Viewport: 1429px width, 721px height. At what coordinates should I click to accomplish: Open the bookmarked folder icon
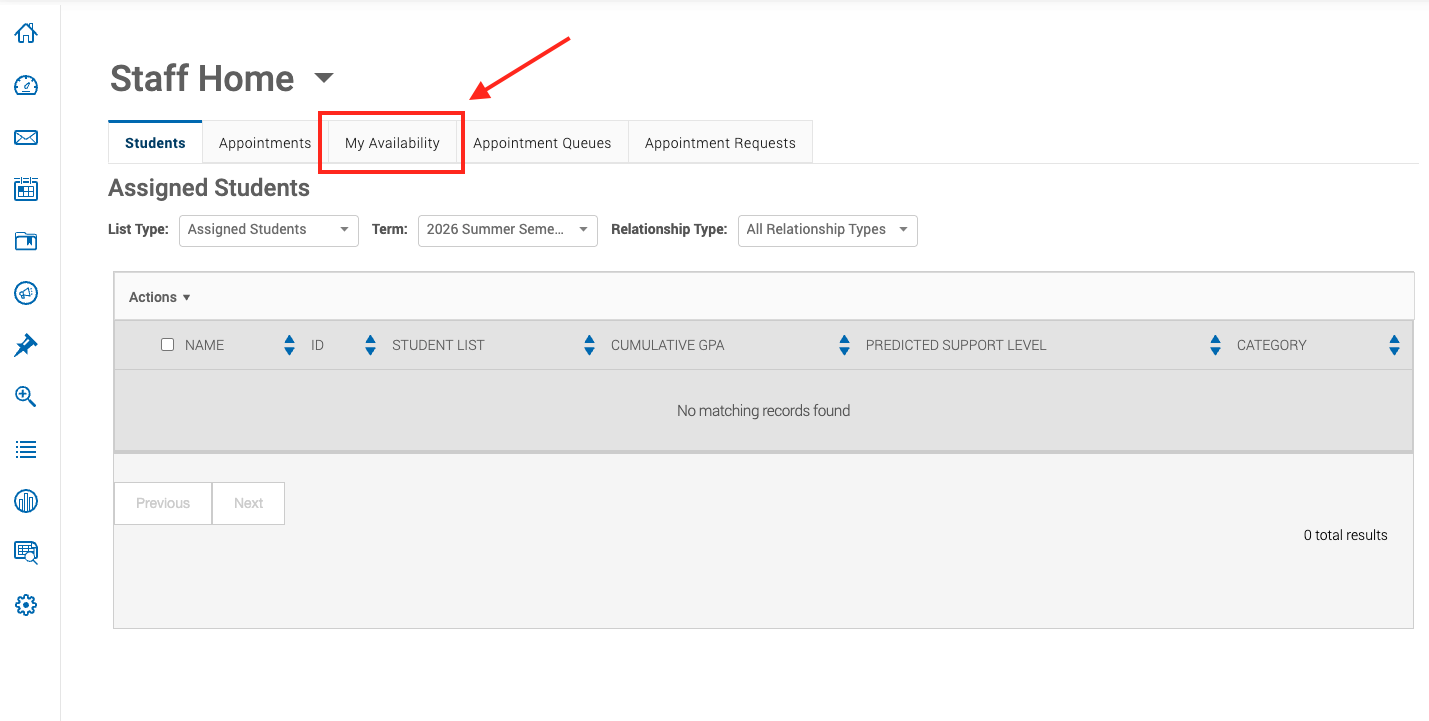(x=26, y=241)
